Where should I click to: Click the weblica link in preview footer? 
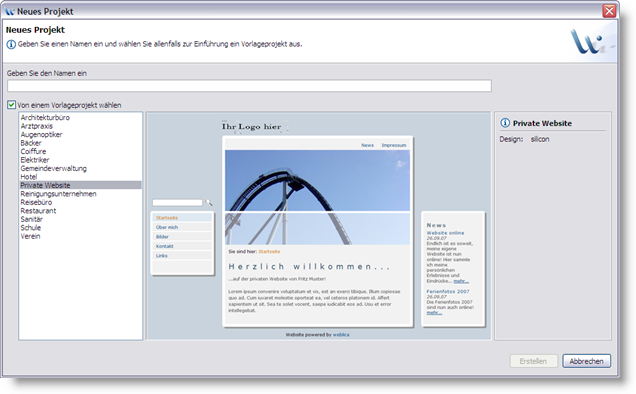[x=341, y=335]
